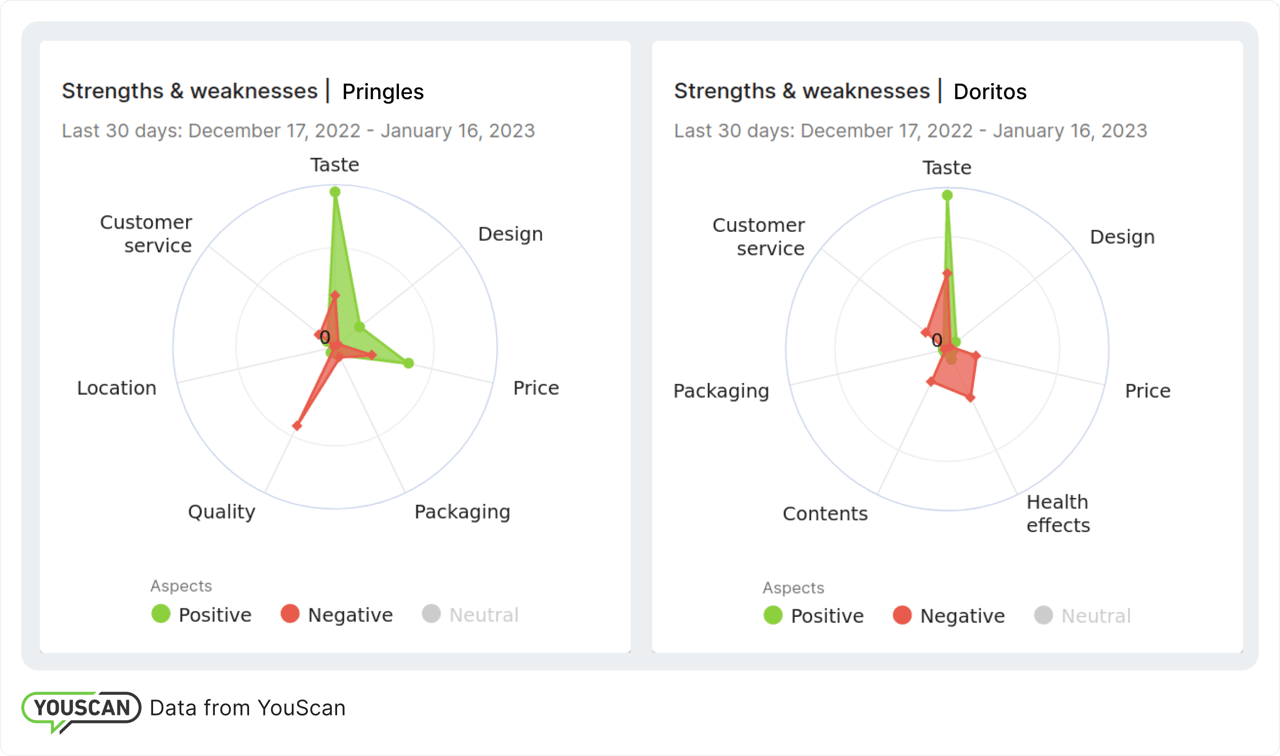Click the Pringles Quality negative data point
This screenshot has width=1280, height=756.
coord(296,427)
